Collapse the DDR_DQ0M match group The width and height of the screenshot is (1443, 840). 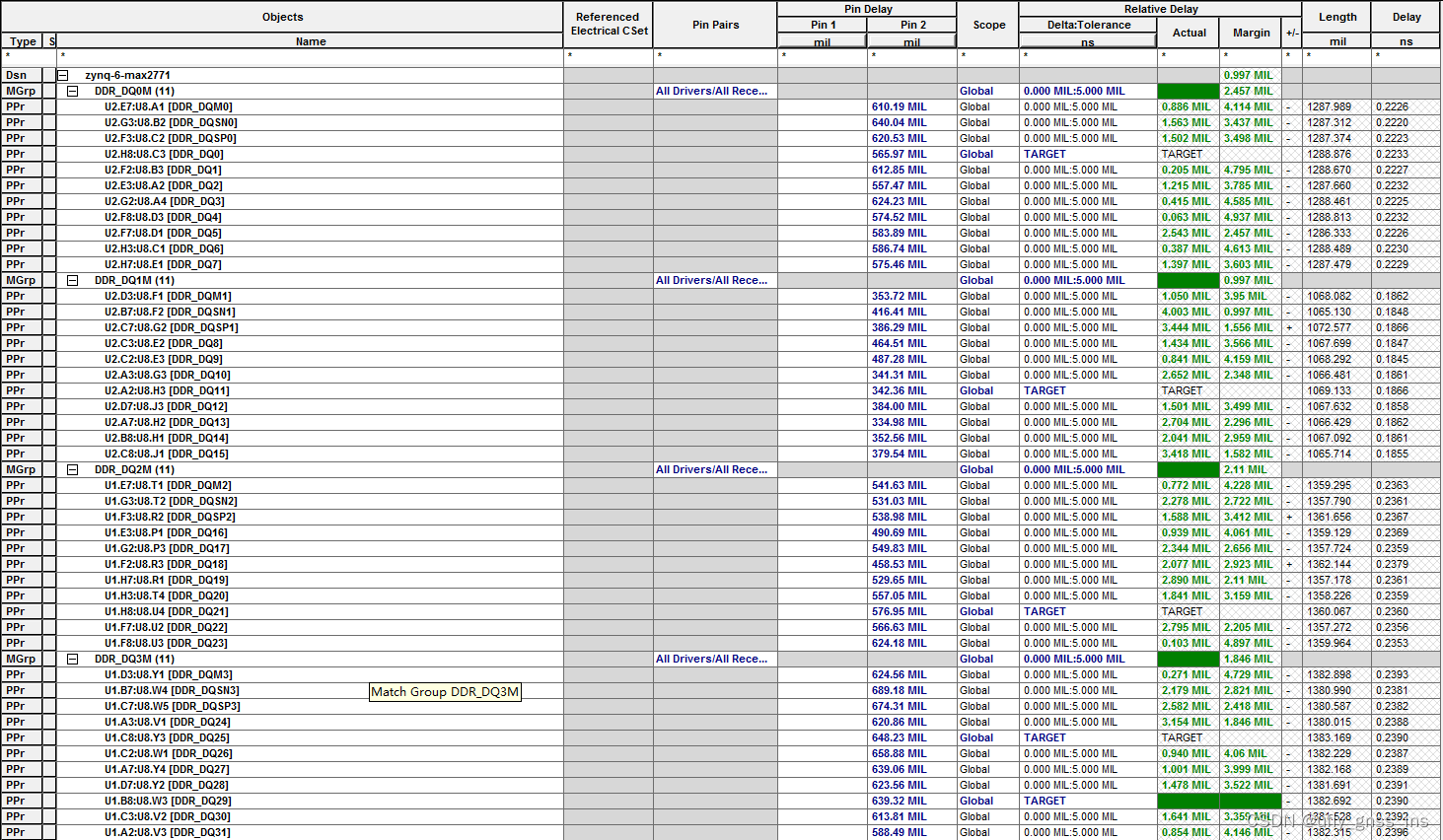pos(72,91)
